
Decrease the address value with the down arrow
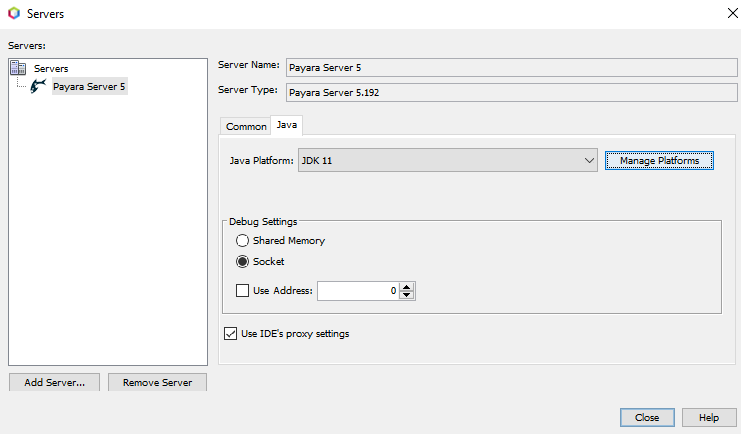click(406, 295)
